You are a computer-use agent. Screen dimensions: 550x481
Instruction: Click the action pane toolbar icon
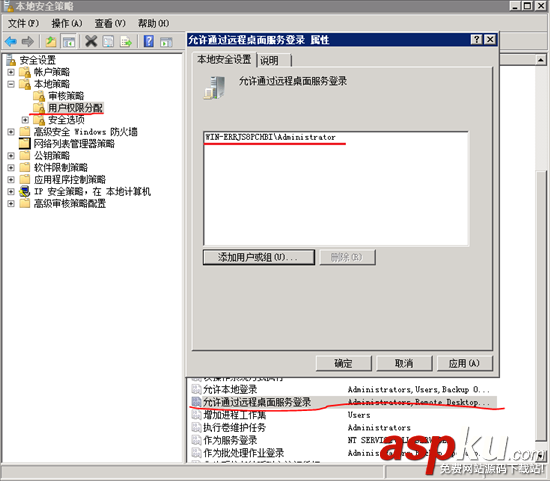click(166, 42)
